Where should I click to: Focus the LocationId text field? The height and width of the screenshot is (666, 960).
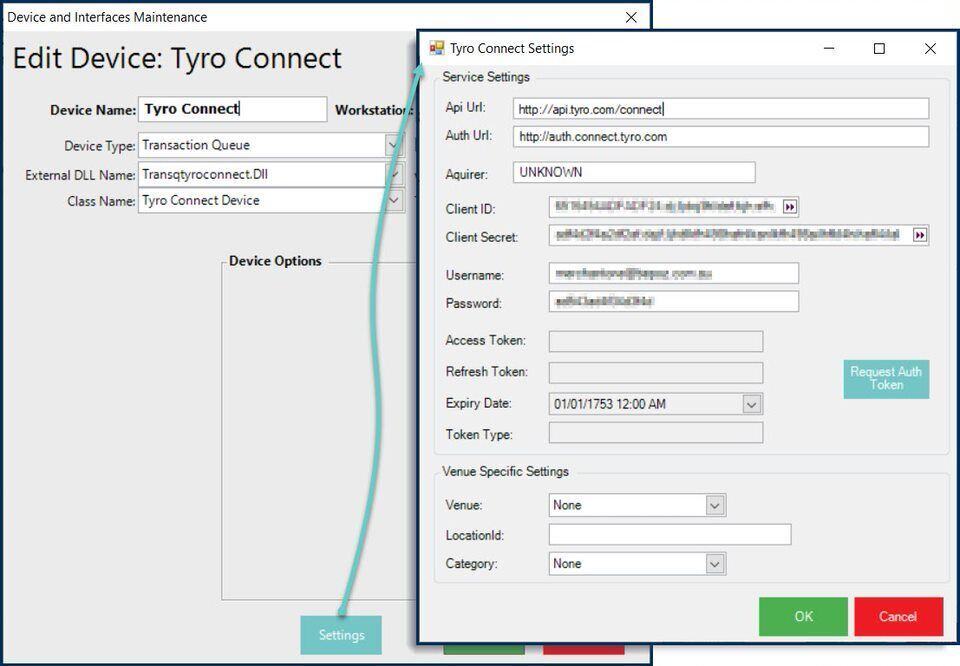click(x=669, y=535)
